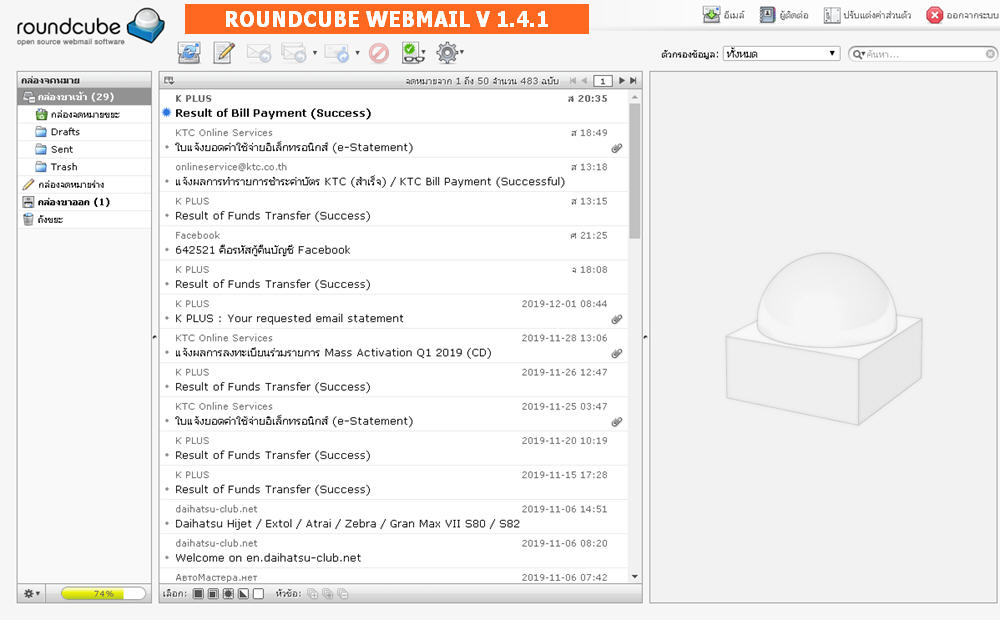This screenshot has height=620, width=1000.
Task: Open the Sent folder
Action: coord(84,149)
